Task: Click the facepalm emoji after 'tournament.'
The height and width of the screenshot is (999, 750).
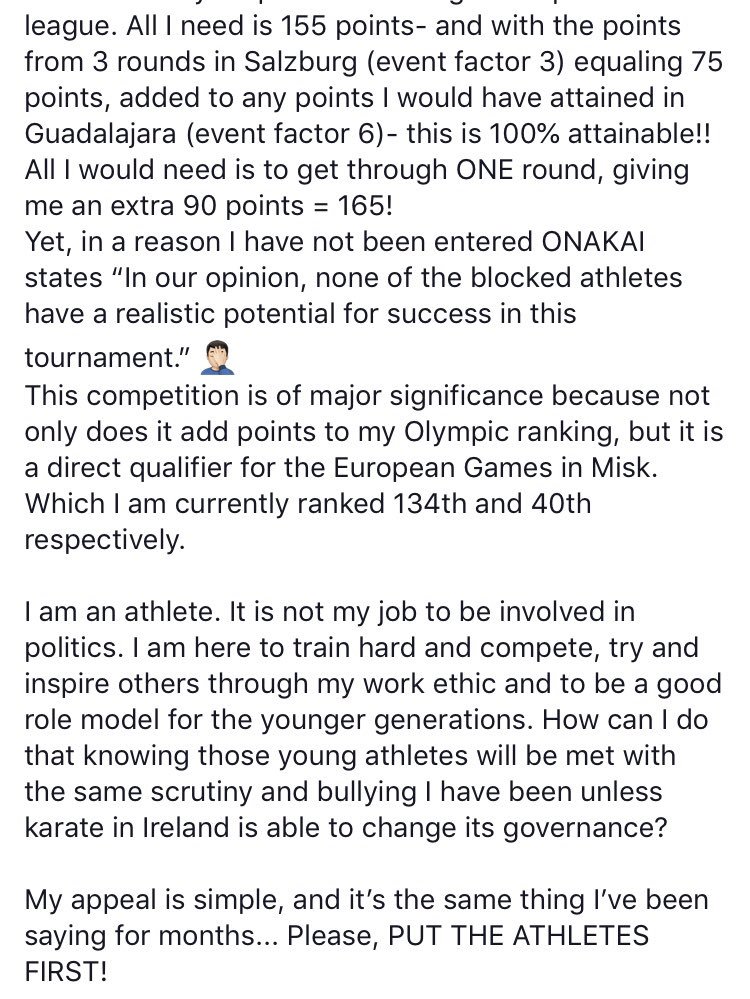Action: click(218, 357)
